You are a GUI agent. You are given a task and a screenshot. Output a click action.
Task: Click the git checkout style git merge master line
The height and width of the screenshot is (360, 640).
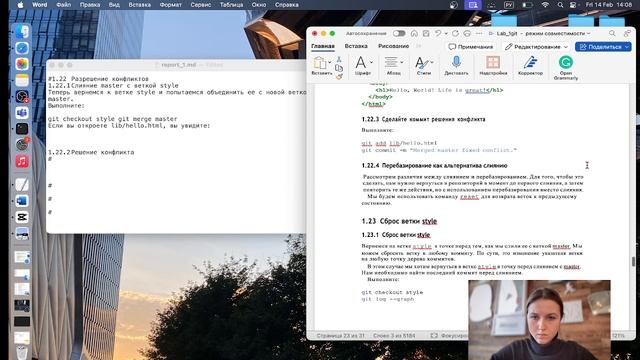(113, 119)
